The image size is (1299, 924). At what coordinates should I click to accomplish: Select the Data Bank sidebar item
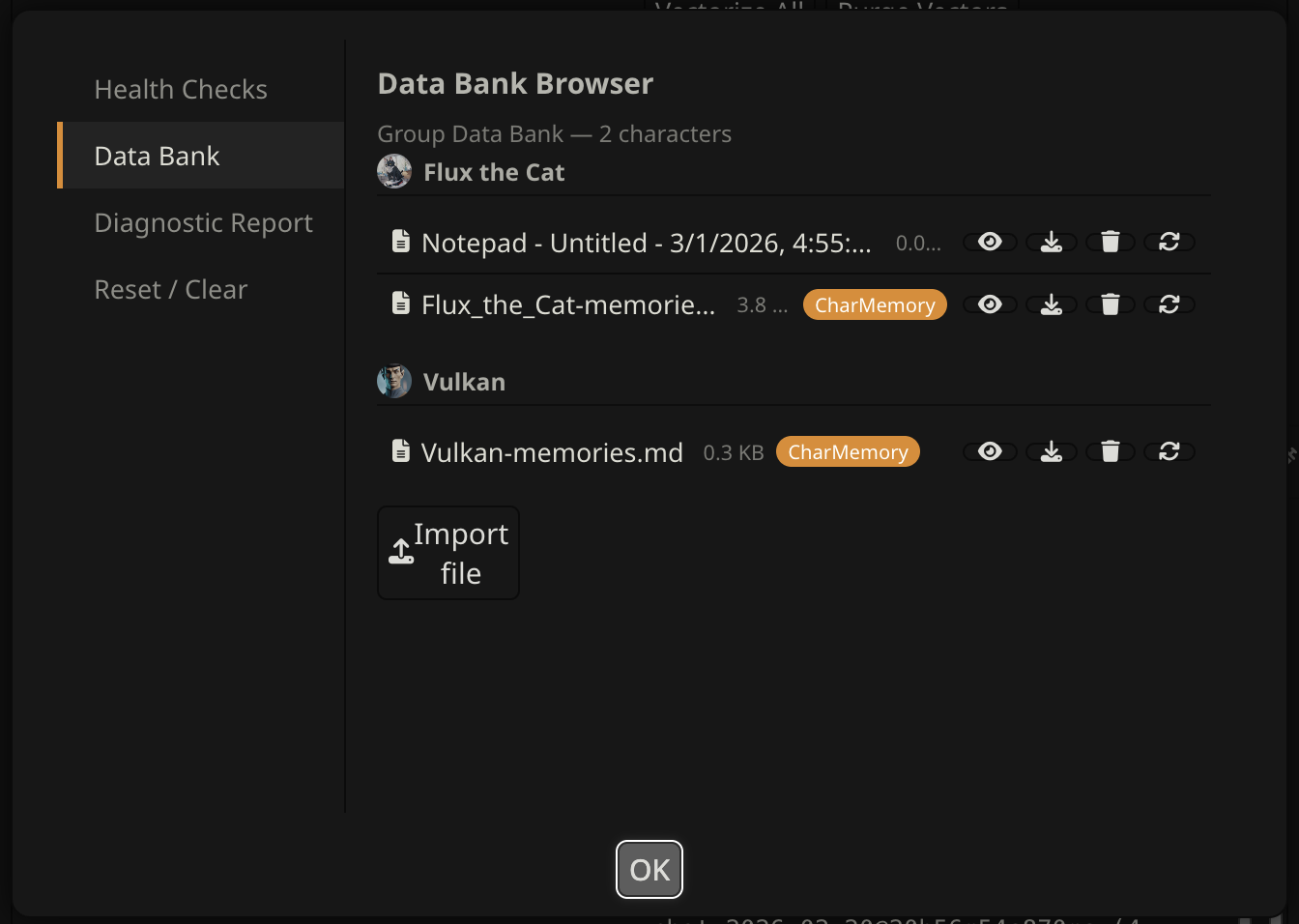158,157
